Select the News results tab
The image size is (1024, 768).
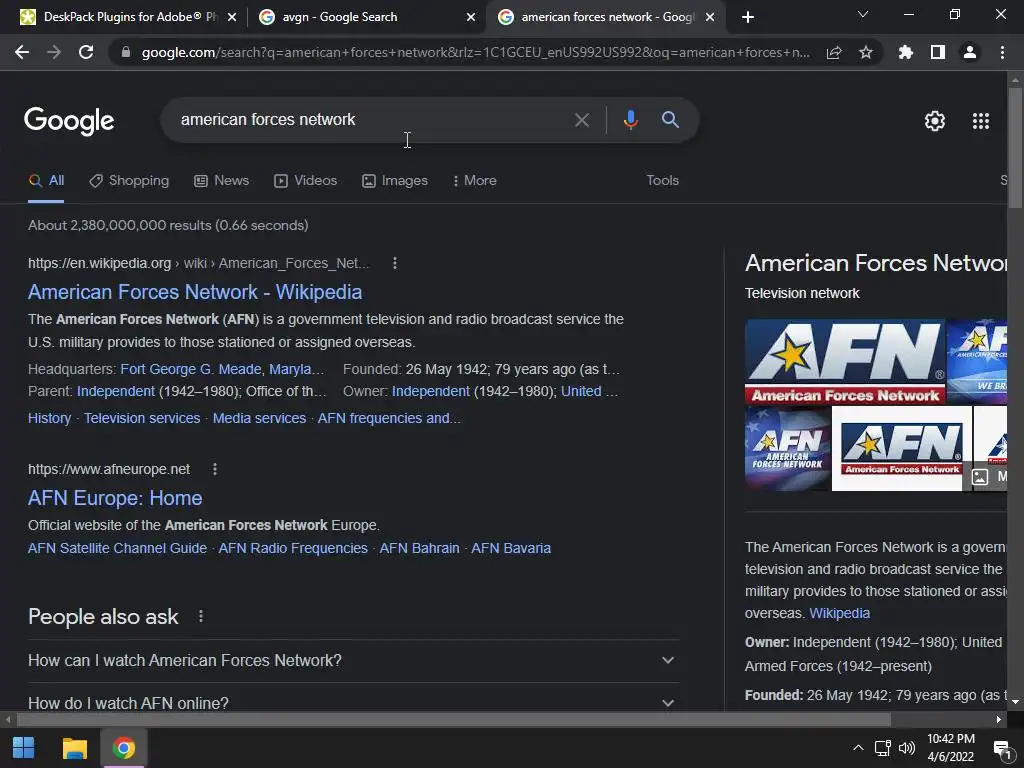click(x=222, y=181)
